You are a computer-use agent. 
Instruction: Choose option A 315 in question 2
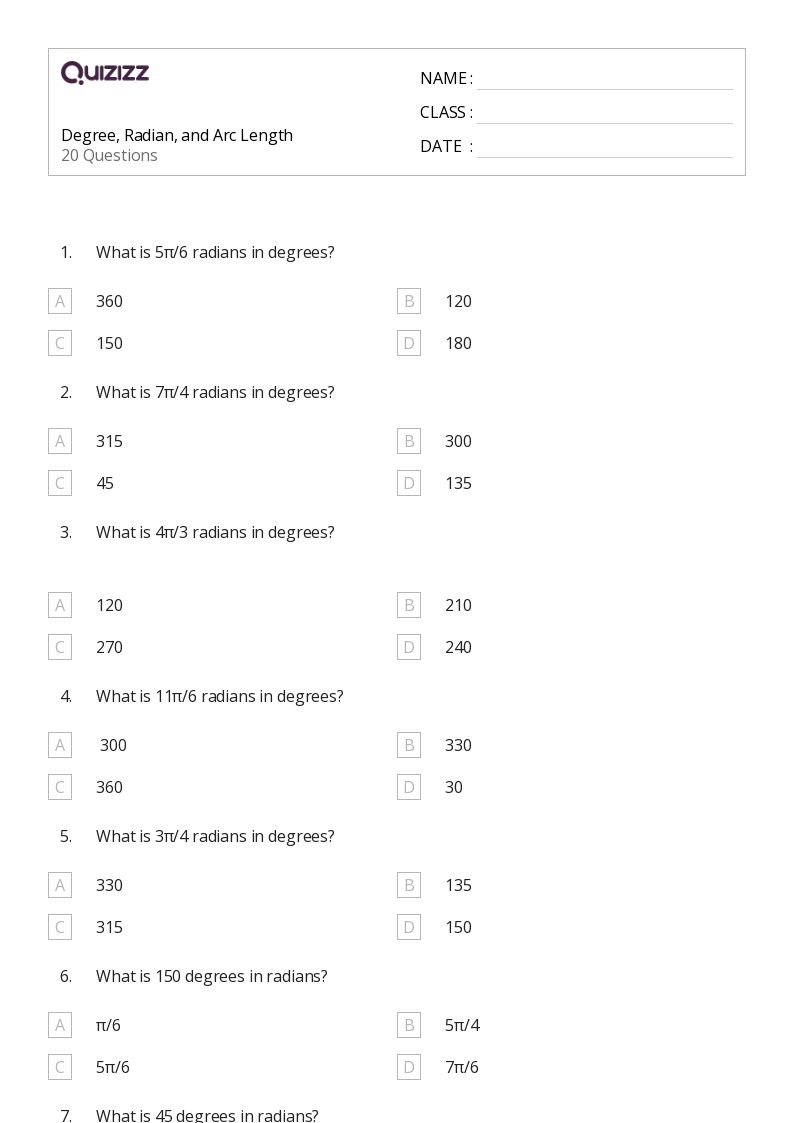click(60, 441)
